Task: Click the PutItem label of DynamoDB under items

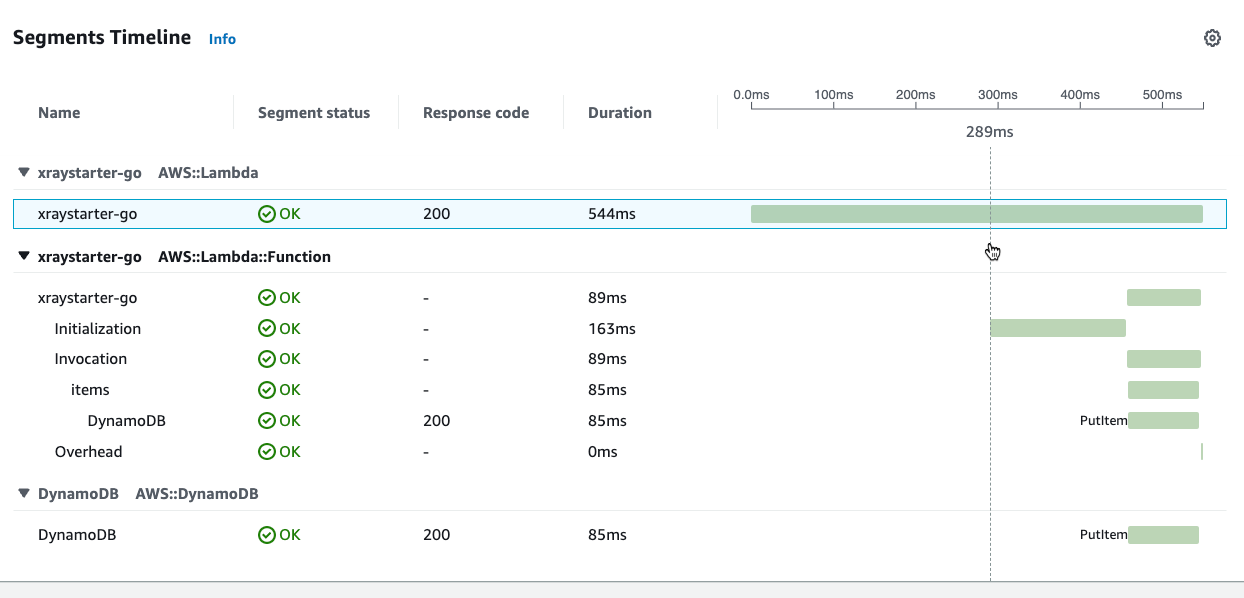Action: [x=1104, y=421]
